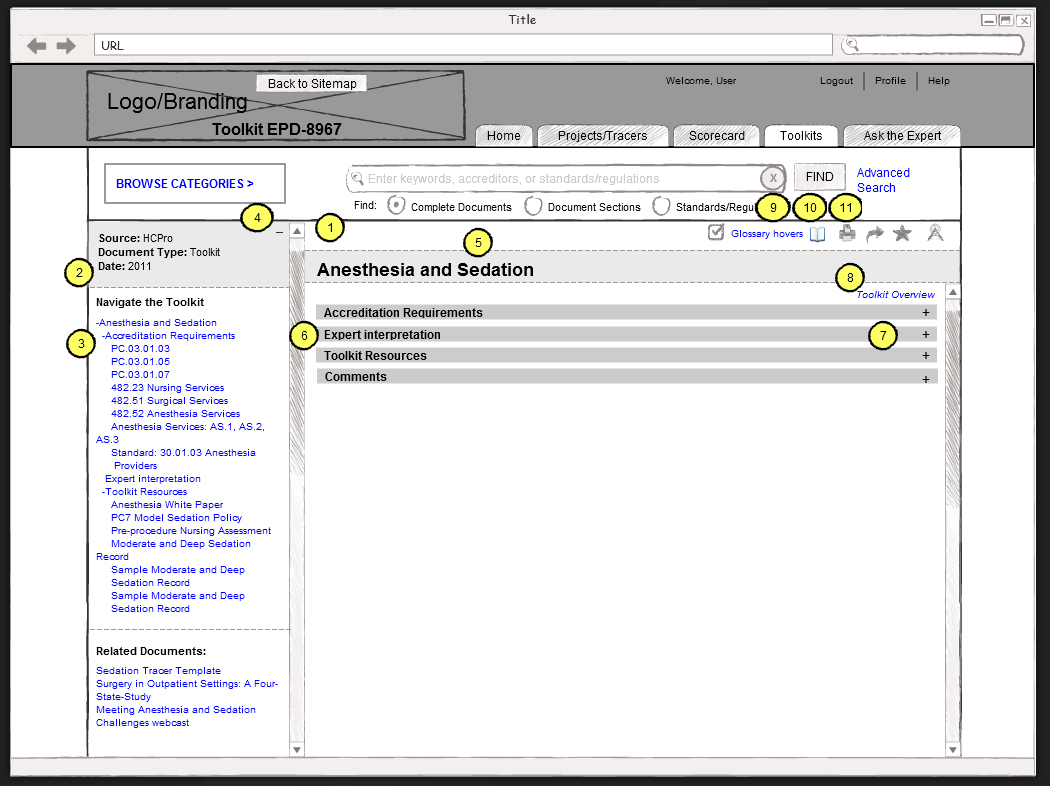This screenshot has width=1050, height=786.
Task: Collapse the Anesthesia and Sedation tree node
Action: point(97,323)
